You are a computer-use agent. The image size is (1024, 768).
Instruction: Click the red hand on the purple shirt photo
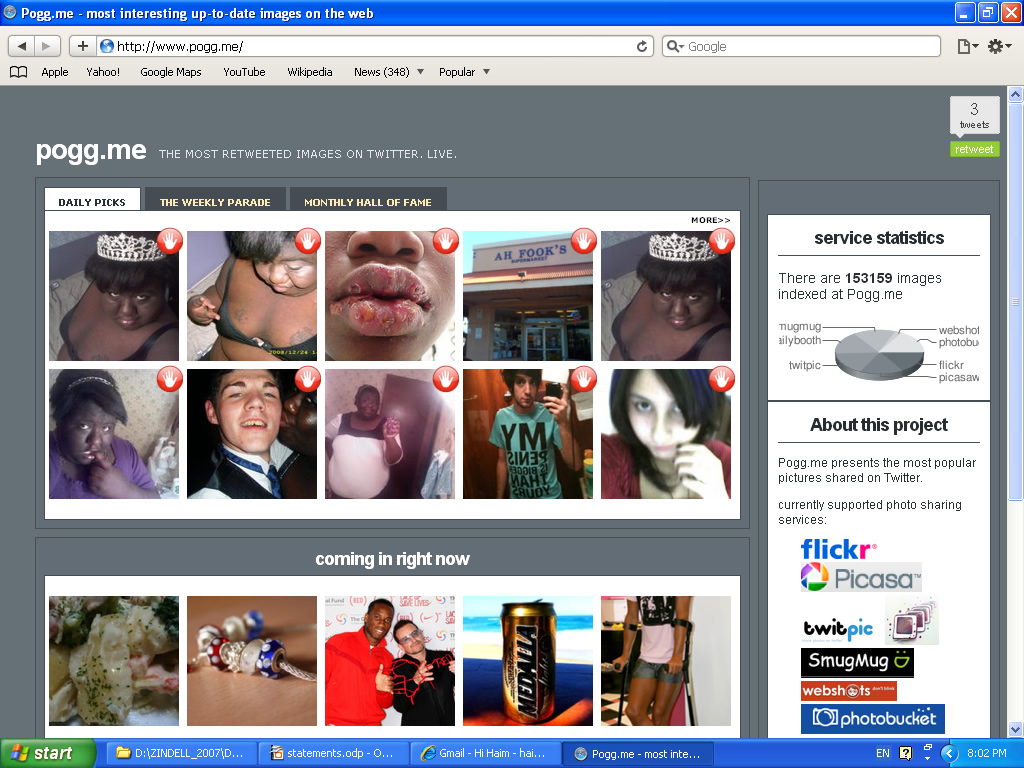170,379
